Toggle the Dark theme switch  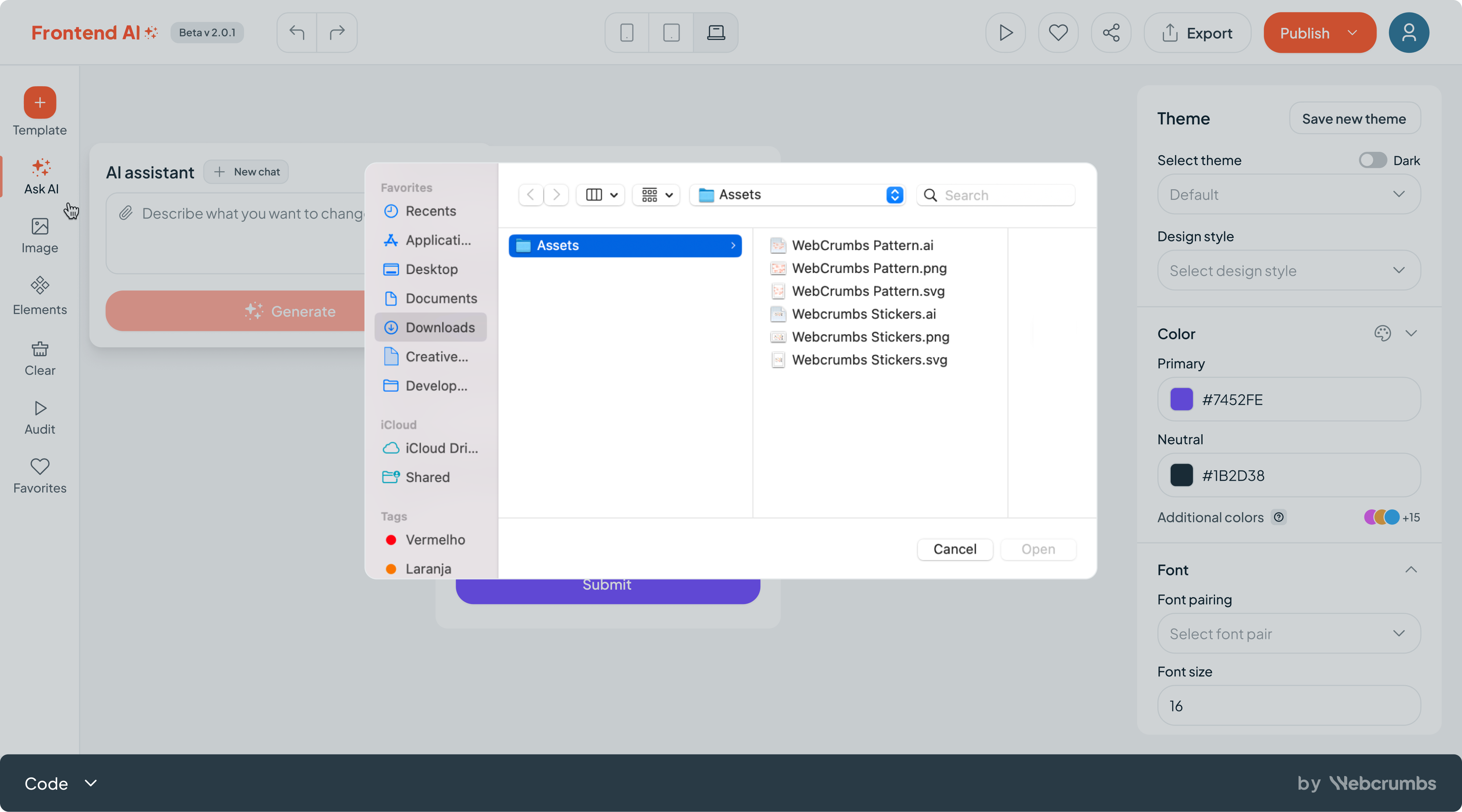point(1372,161)
